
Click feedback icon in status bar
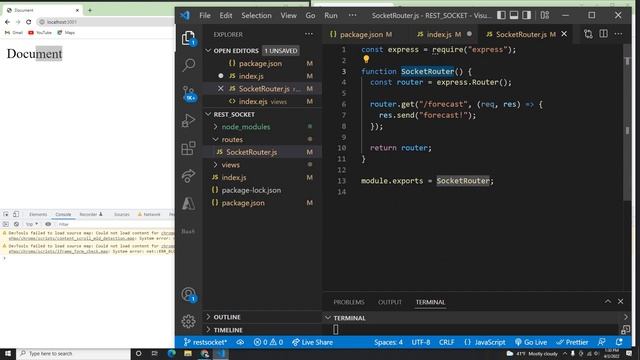point(602,342)
